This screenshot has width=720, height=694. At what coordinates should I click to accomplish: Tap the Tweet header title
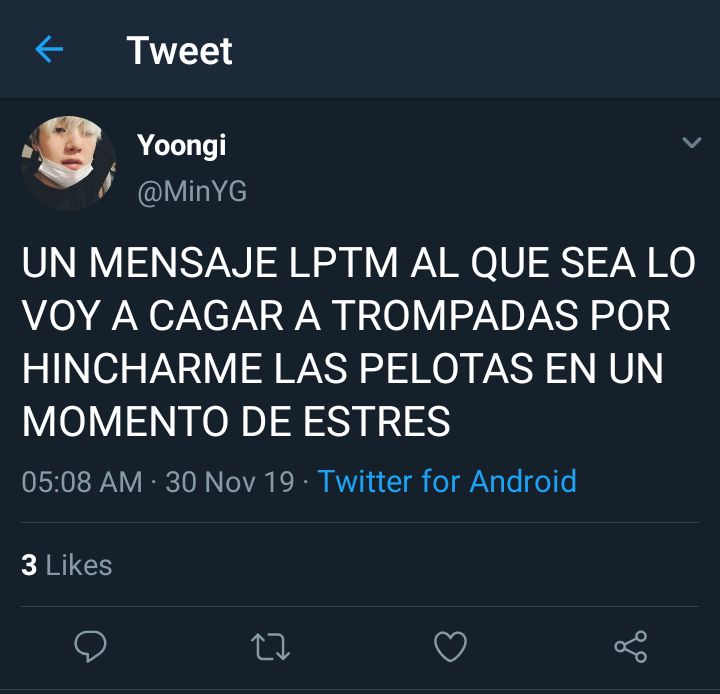coord(179,51)
